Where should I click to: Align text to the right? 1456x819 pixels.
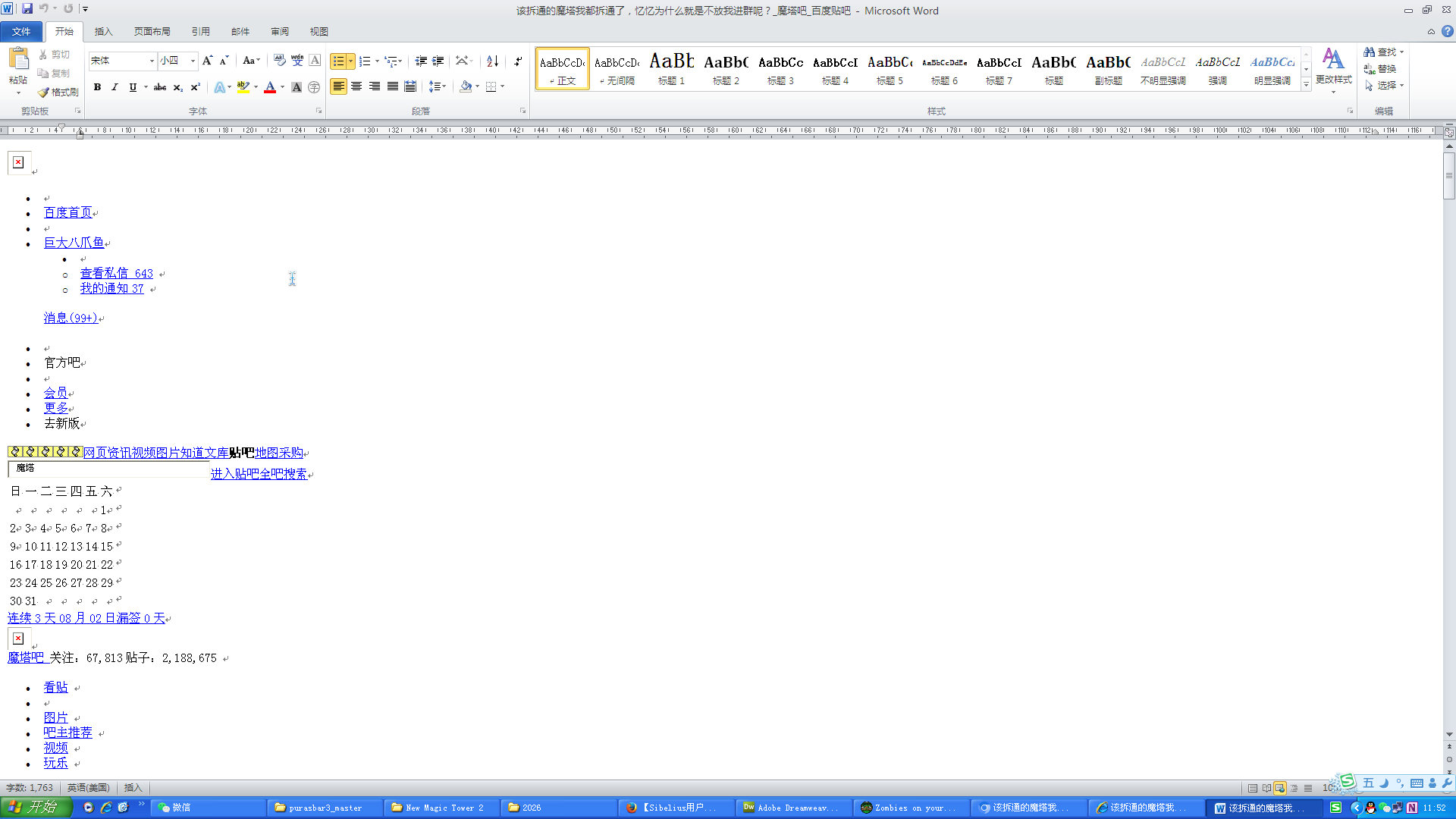(375, 86)
